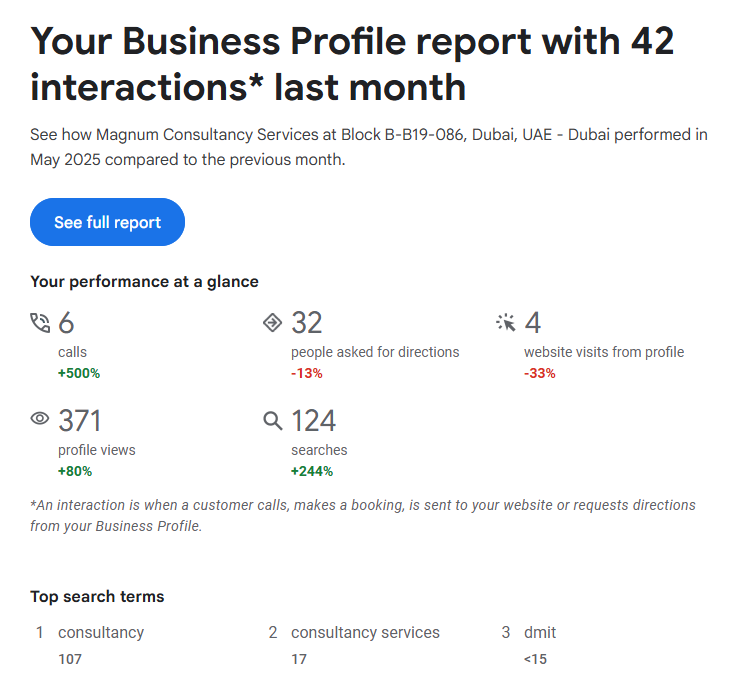Select the 'dmit' search term
Screen dimensions: 732x697
[540, 632]
